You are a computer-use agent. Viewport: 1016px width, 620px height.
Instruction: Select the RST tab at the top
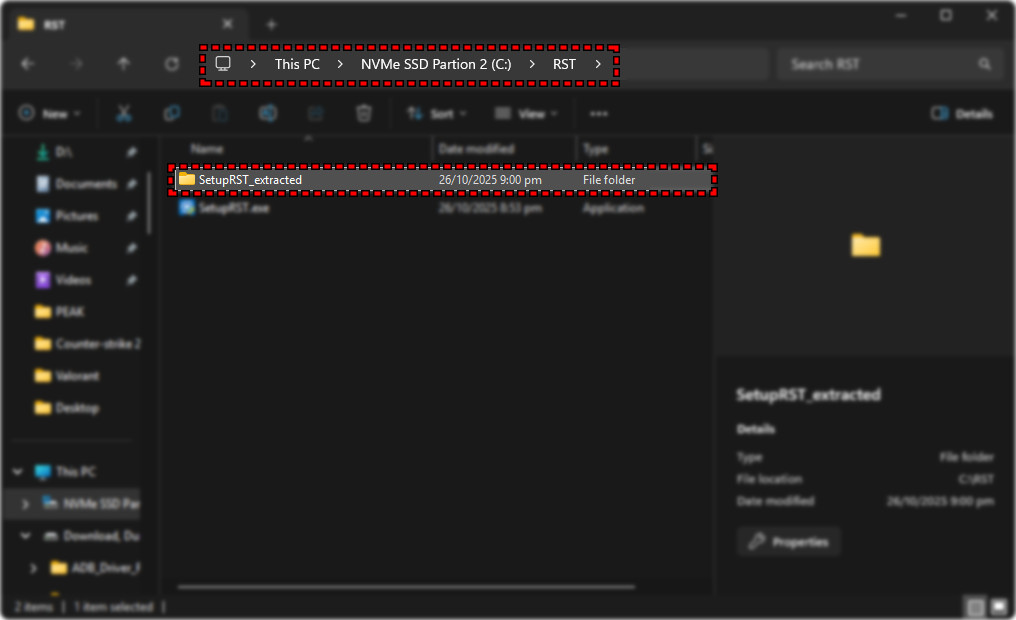(x=120, y=22)
